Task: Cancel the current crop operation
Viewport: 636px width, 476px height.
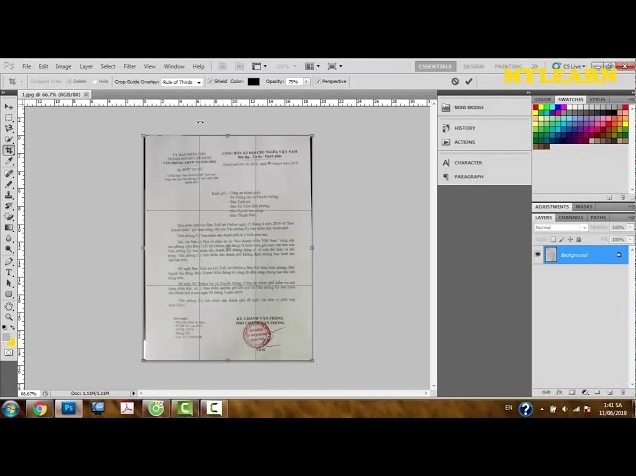Action: [455, 81]
